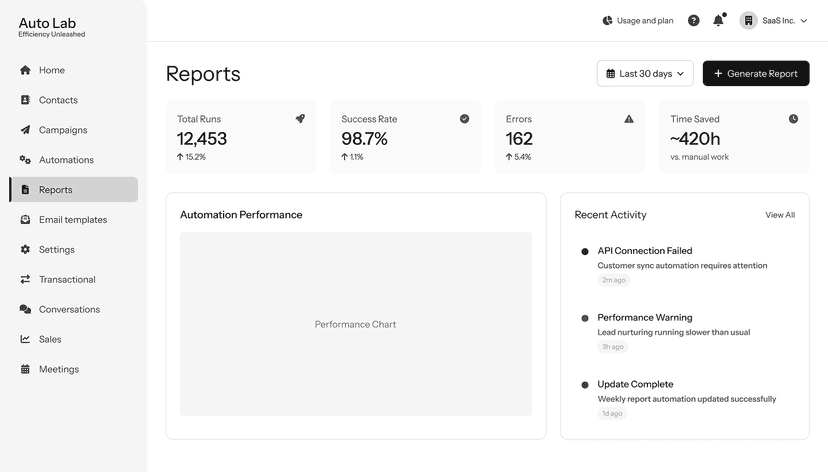The height and width of the screenshot is (472, 828).
Task: Open the notifications bell
Action: pyautogui.click(x=719, y=20)
